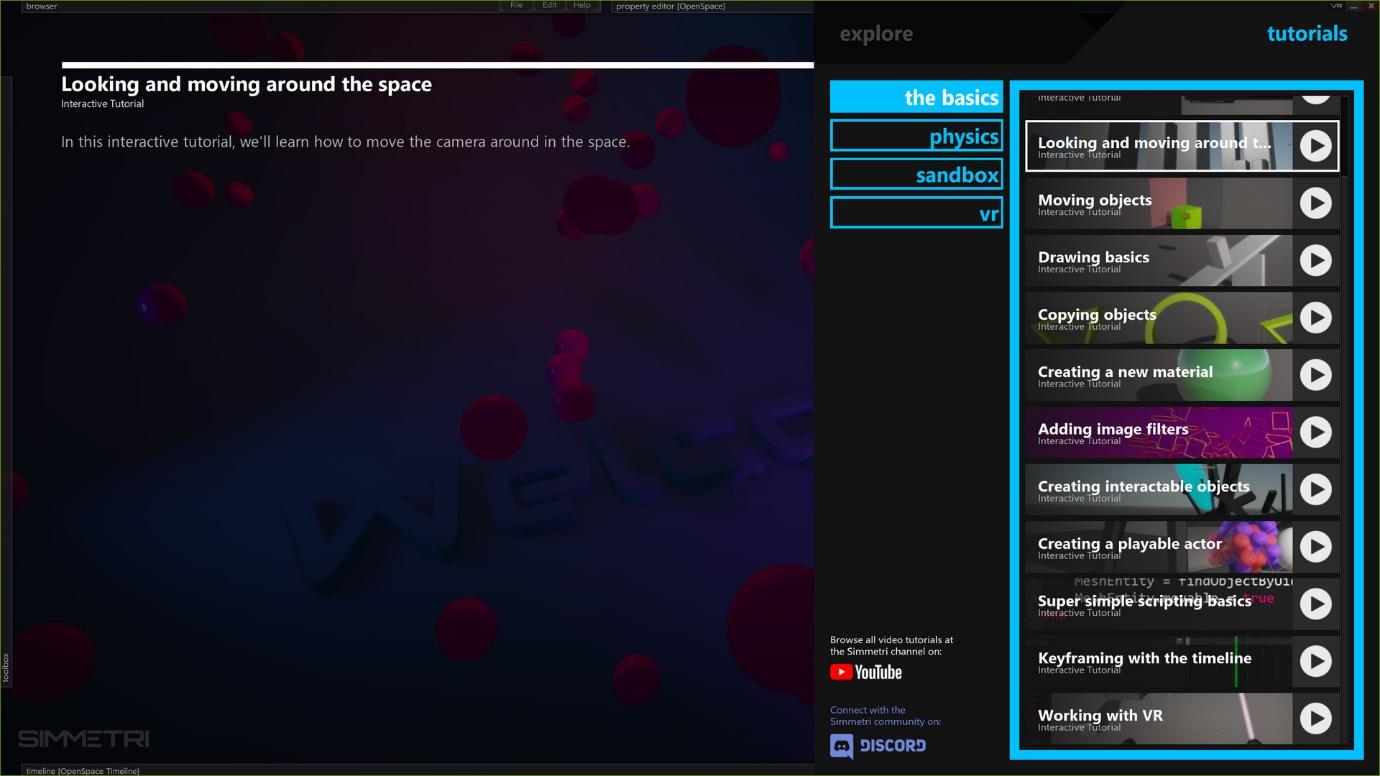Image resolution: width=1380 pixels, height=776 pixels.
Task: Launch Working with VR tutorial play icon
Action: point(1315,718)
